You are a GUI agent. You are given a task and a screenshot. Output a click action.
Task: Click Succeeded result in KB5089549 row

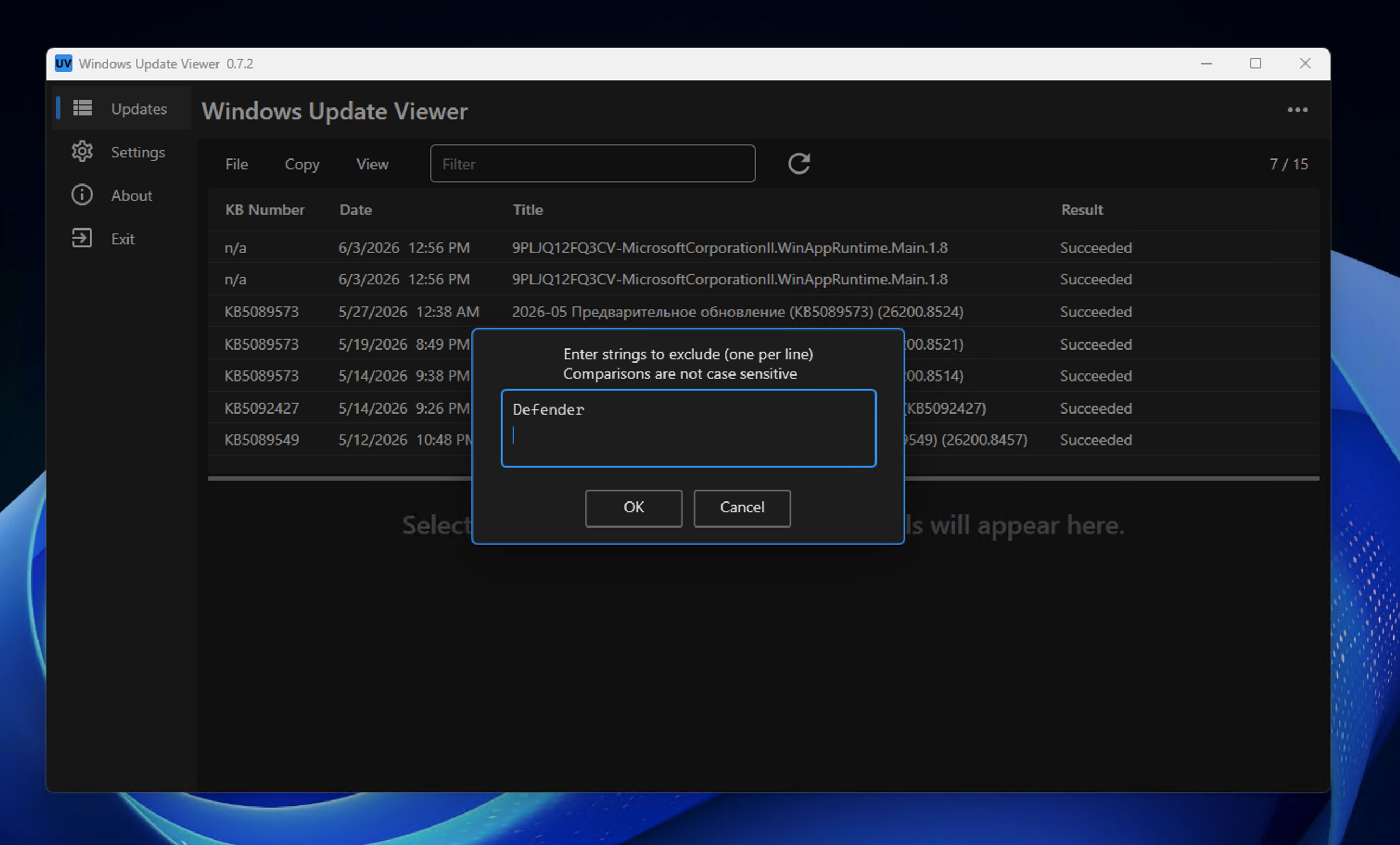(x=1096, y=440)
